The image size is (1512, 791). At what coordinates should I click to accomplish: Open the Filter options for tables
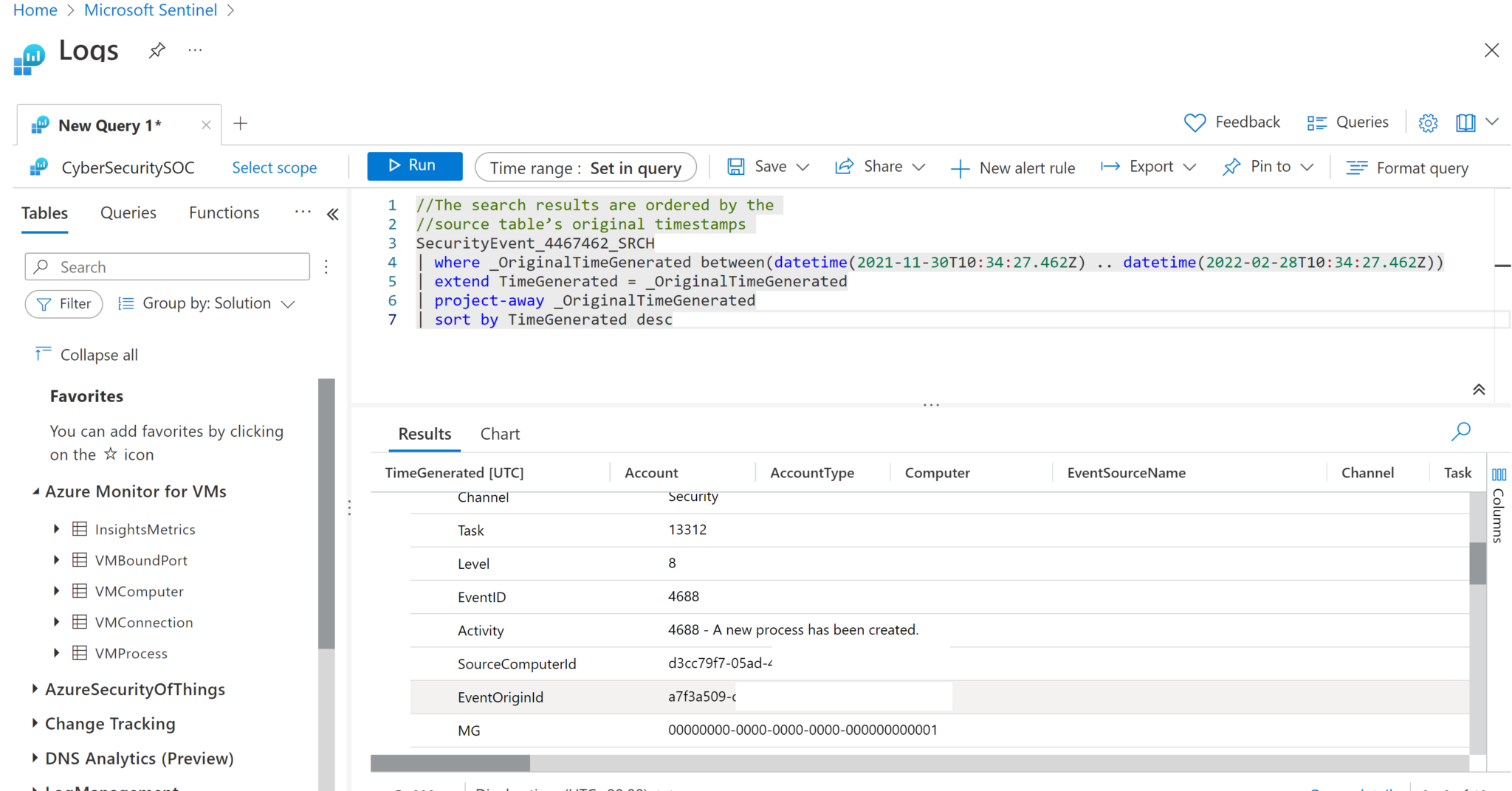pyautogui.click(x=63, y=303)
